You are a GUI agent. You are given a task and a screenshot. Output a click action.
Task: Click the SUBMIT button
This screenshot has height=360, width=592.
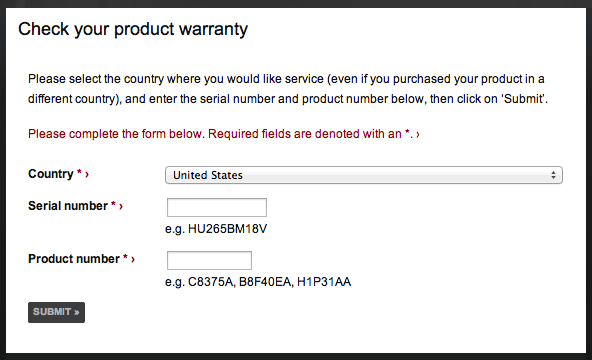56,312
